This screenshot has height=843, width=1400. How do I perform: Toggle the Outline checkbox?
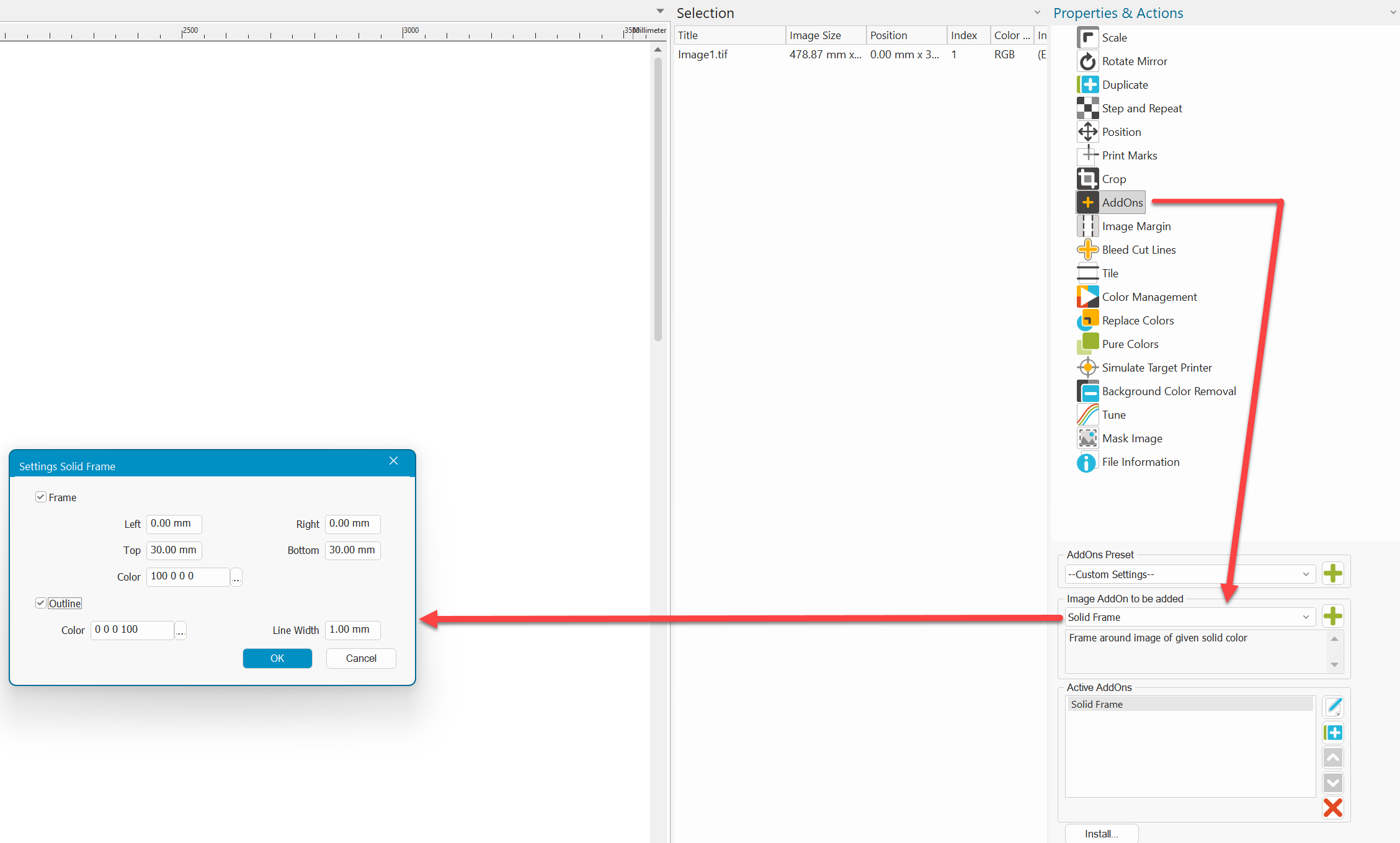[41, 604]
